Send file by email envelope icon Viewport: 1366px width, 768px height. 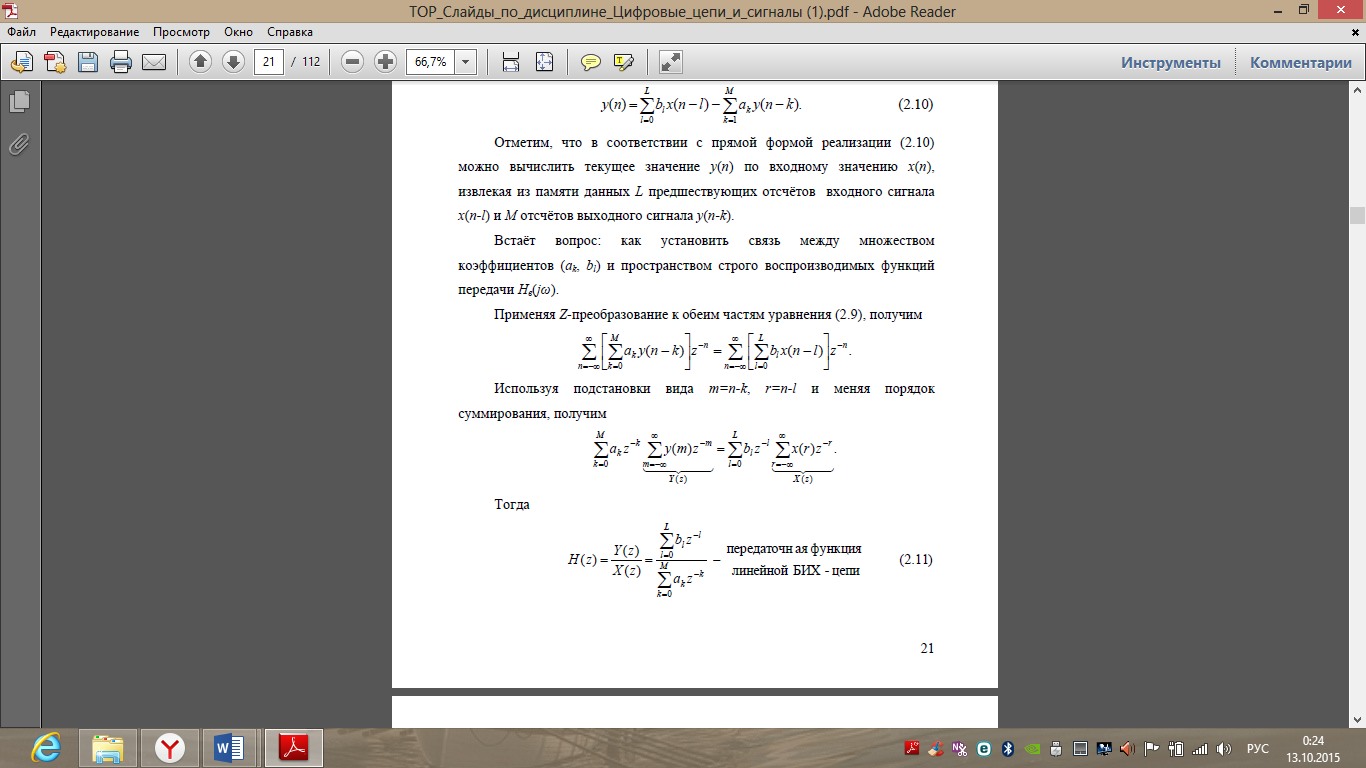pos(154,62)
